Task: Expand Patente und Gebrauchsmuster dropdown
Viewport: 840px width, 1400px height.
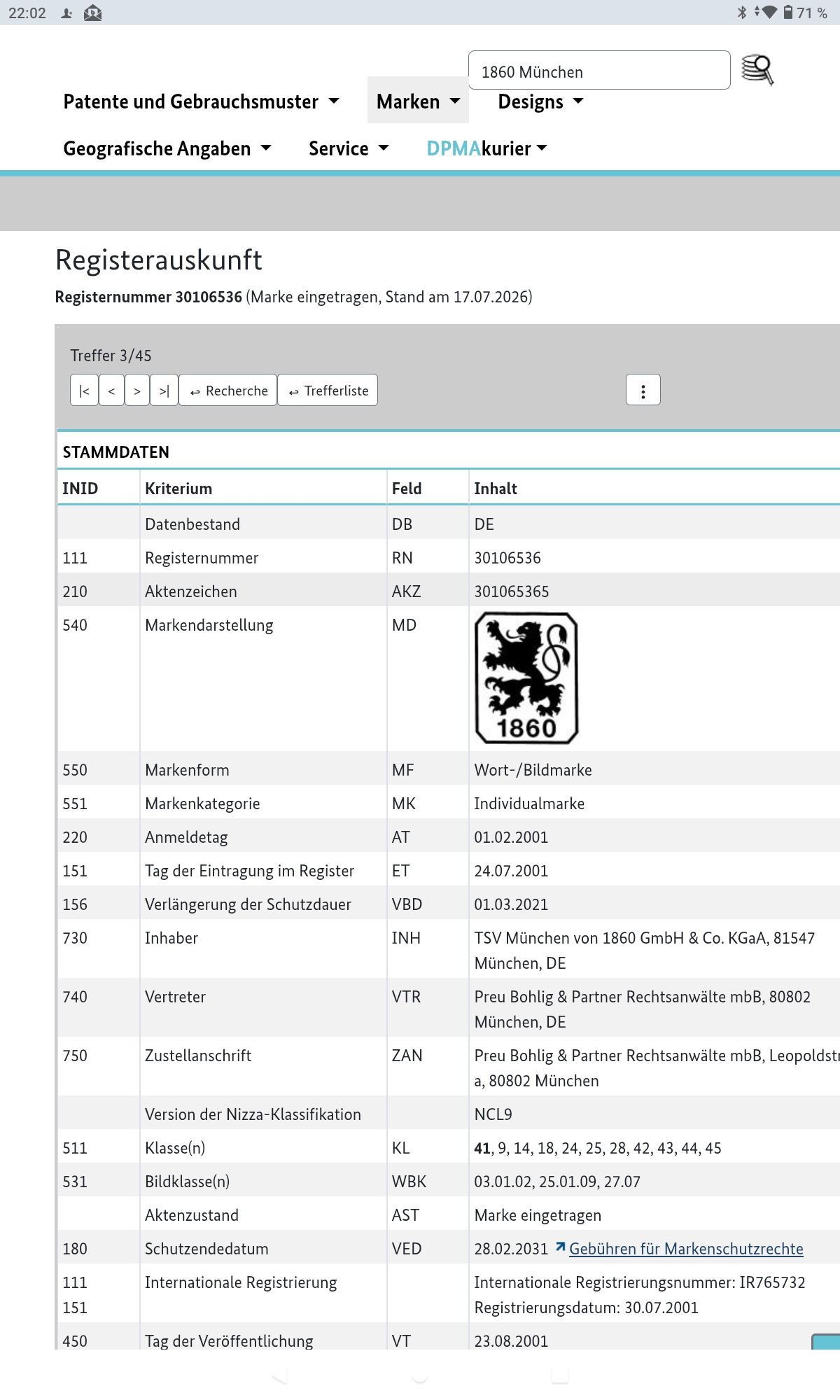Action: (x=202, y=101)
